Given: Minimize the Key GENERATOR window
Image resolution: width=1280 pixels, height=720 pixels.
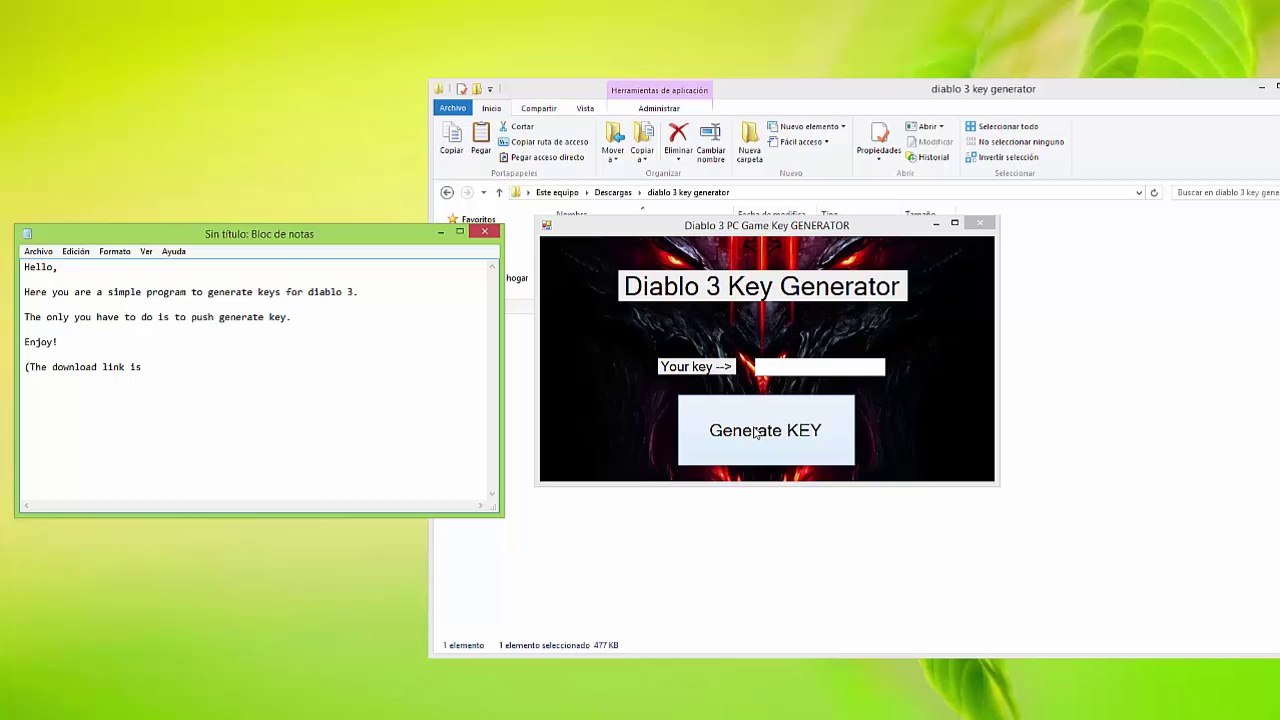Looking at the screenshot, I should (936, 224).
